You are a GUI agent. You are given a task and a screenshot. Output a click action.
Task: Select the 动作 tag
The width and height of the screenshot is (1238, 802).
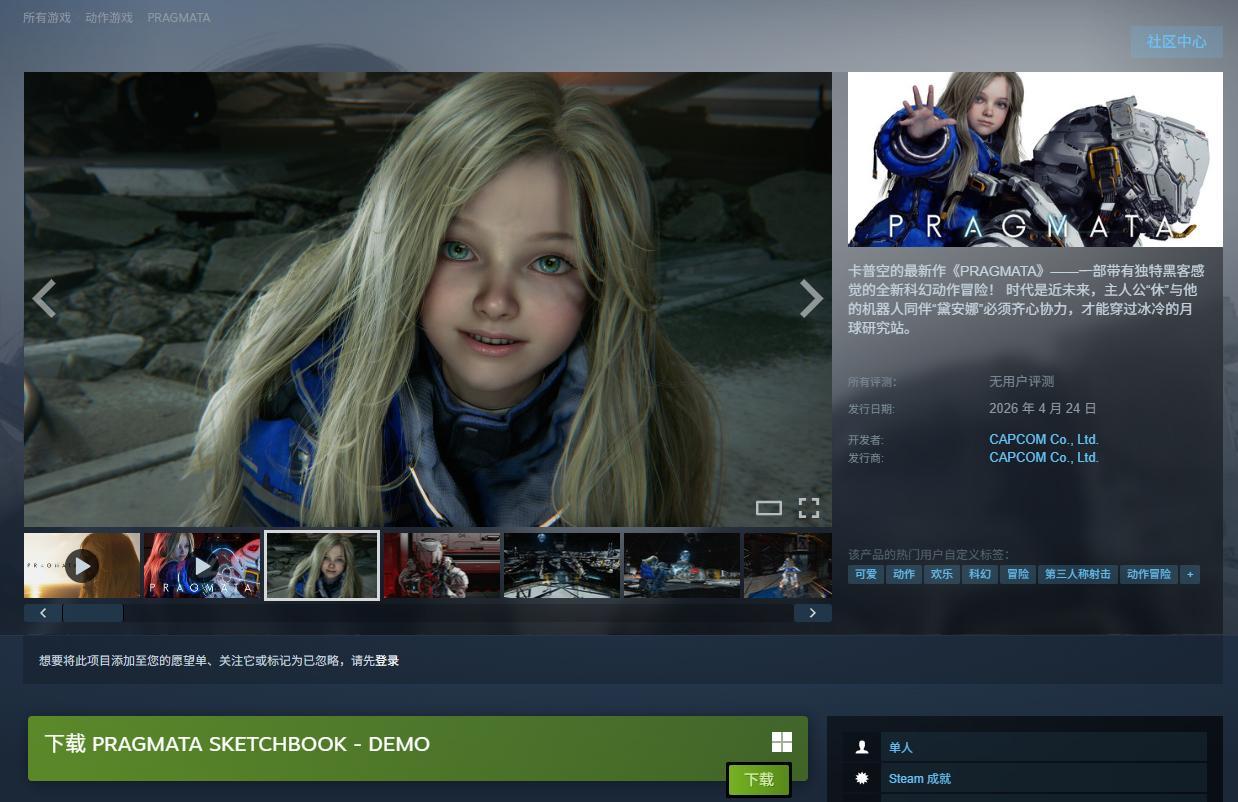904,574
